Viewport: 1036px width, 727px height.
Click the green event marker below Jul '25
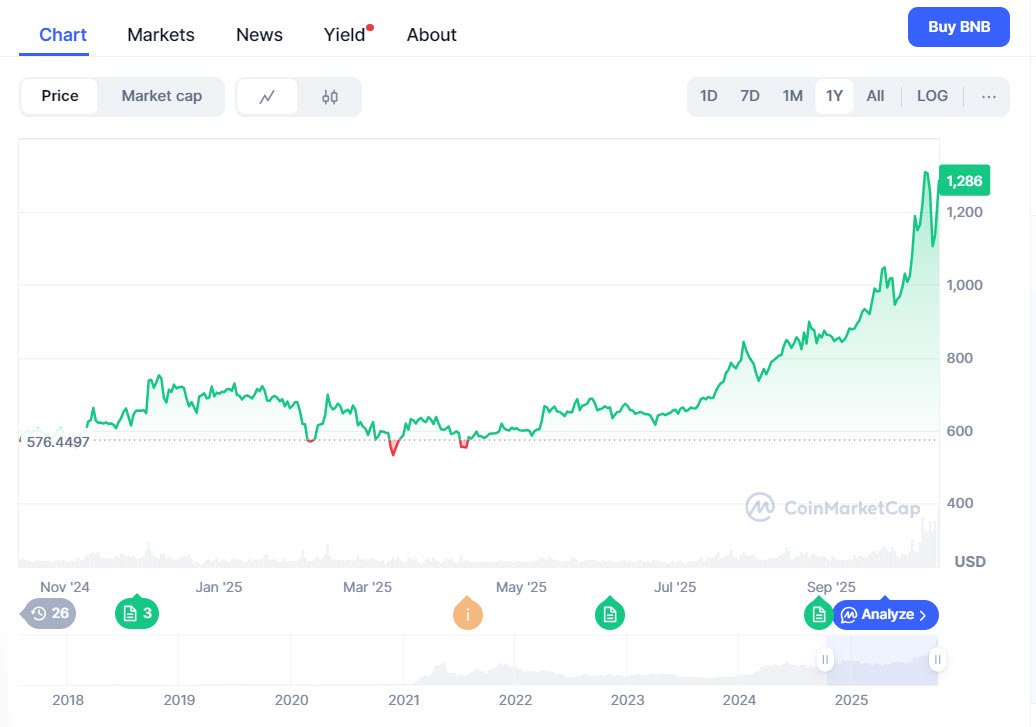tap(610, 613)
